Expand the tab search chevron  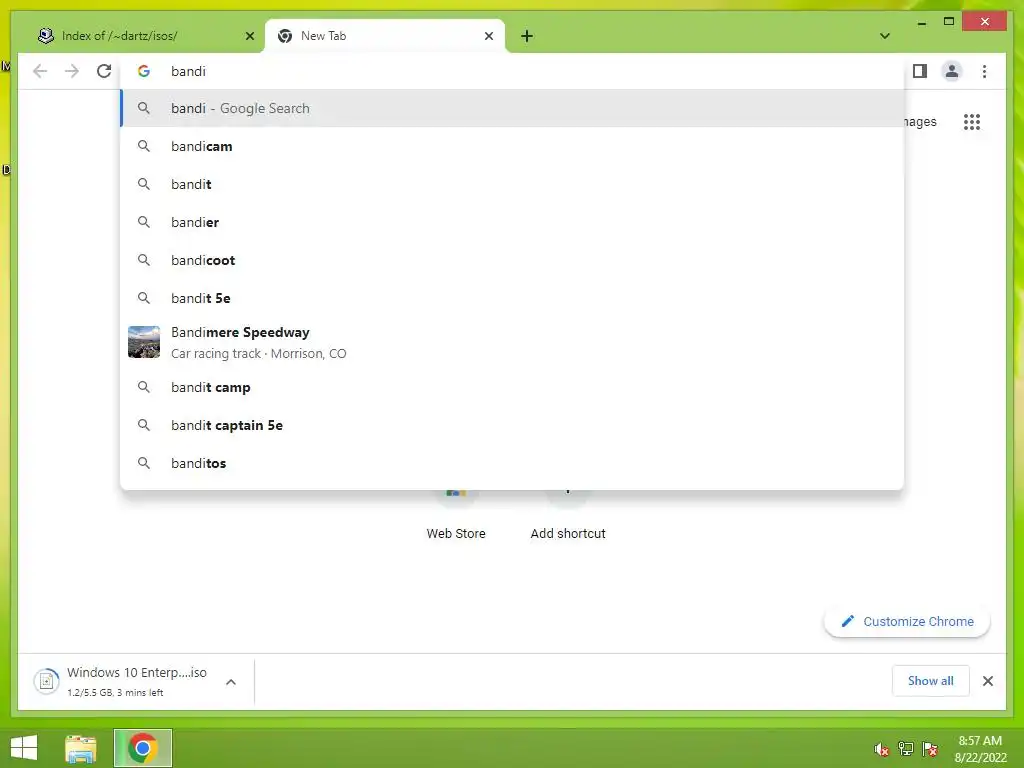[884, 36]
